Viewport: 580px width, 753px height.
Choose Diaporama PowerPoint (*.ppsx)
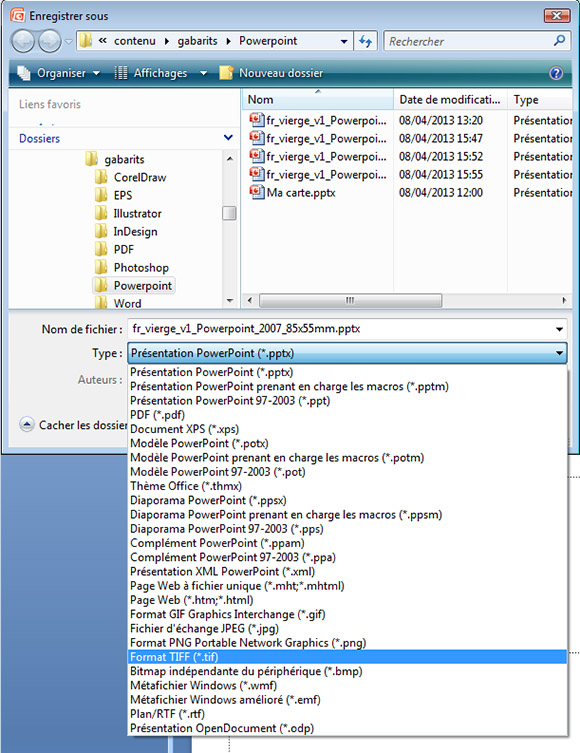pos(347,500)
